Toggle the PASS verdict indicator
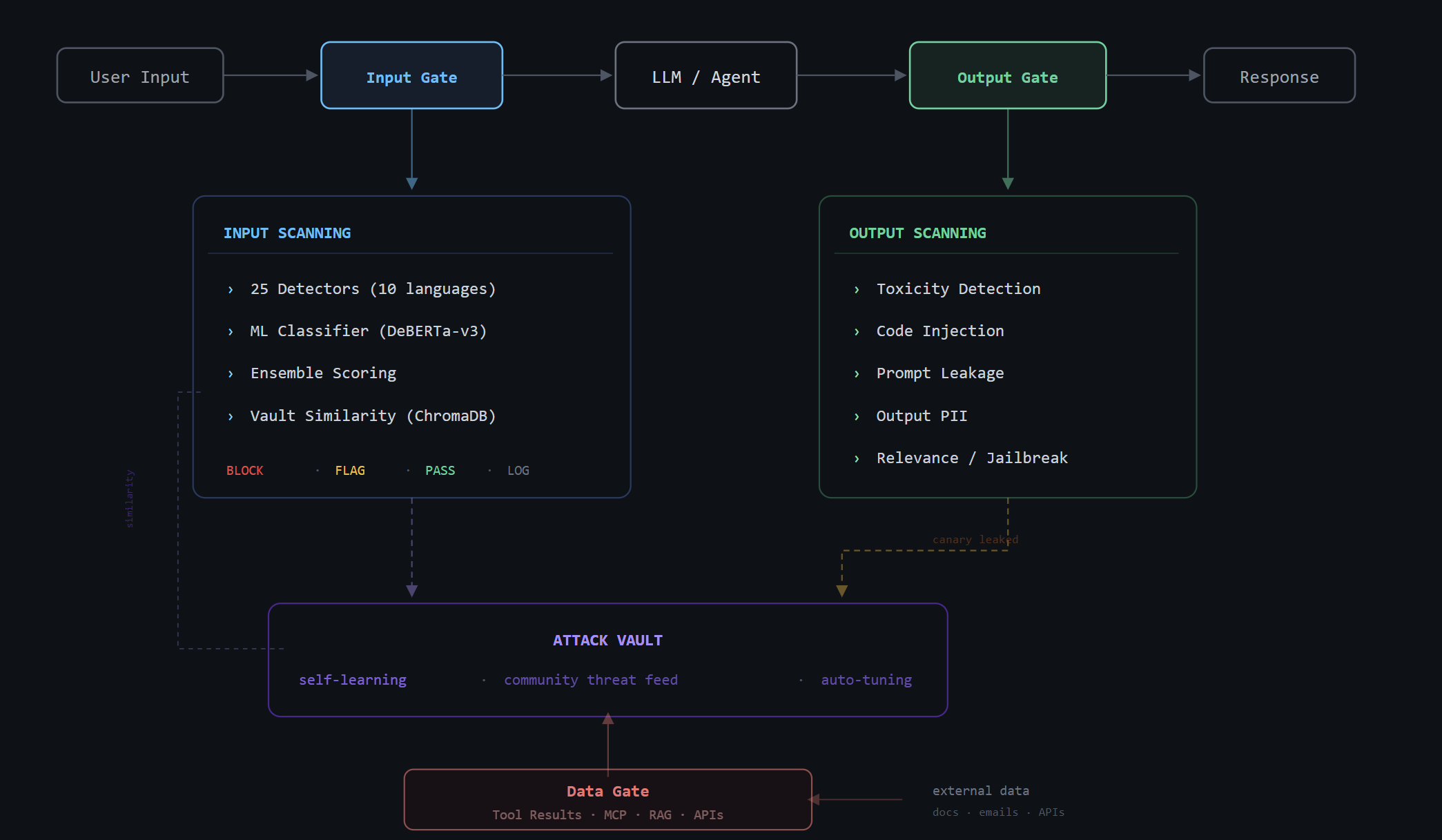The width and height of the screenshot is (1442, 840). click(x=440, y=470)
